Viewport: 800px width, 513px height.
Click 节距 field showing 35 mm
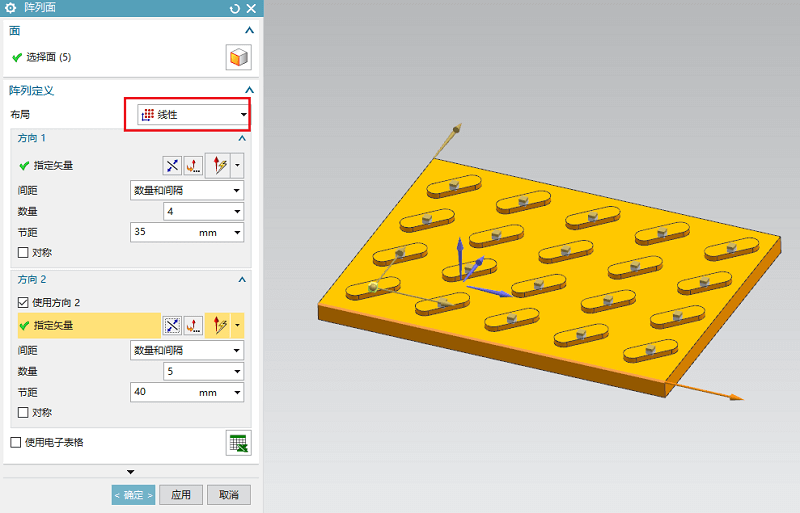click(187, 232)
